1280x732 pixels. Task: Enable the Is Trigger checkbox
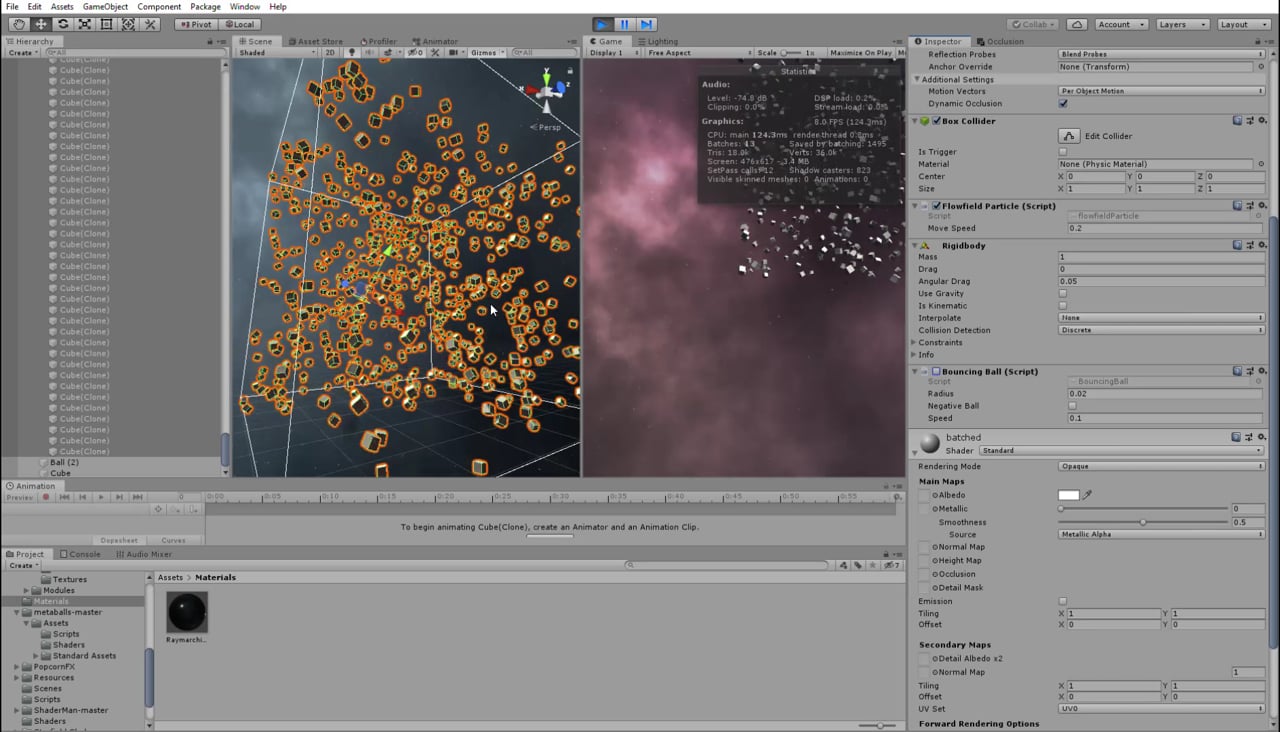[1063, 152]
